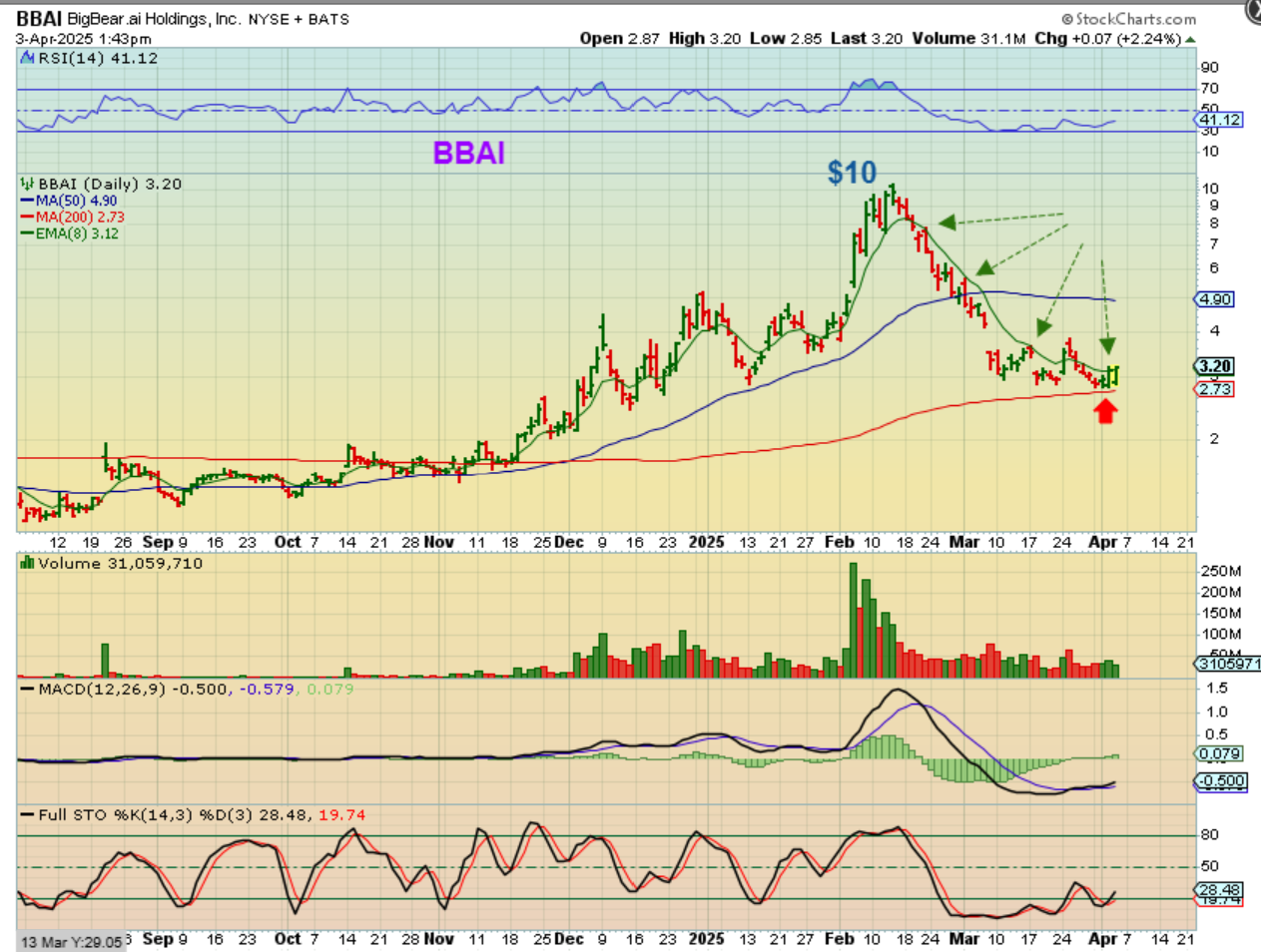Click the candlestick icon beside BBAI (Daily)

(x=28, y=184)
